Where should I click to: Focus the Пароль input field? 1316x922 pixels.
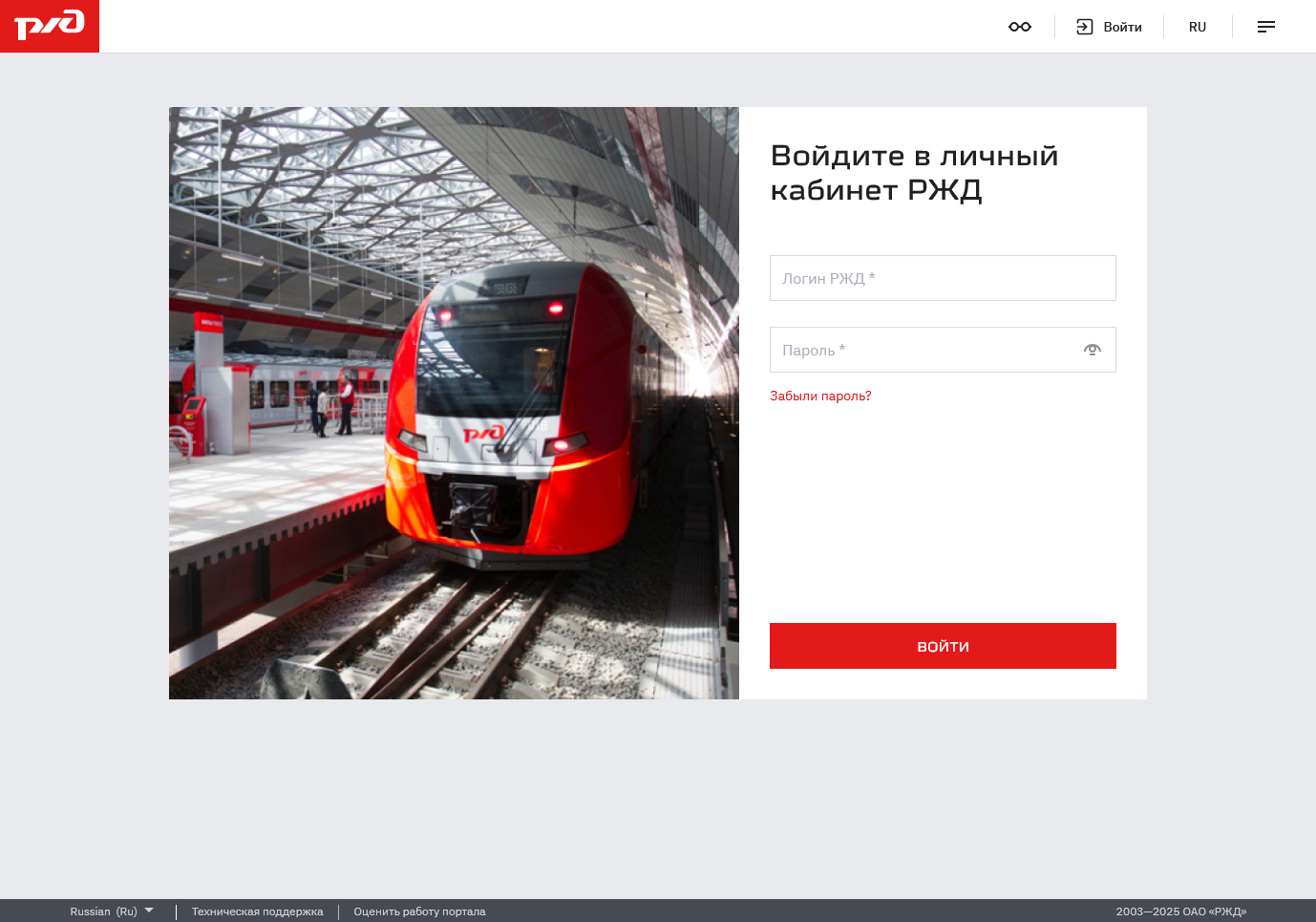943,350
